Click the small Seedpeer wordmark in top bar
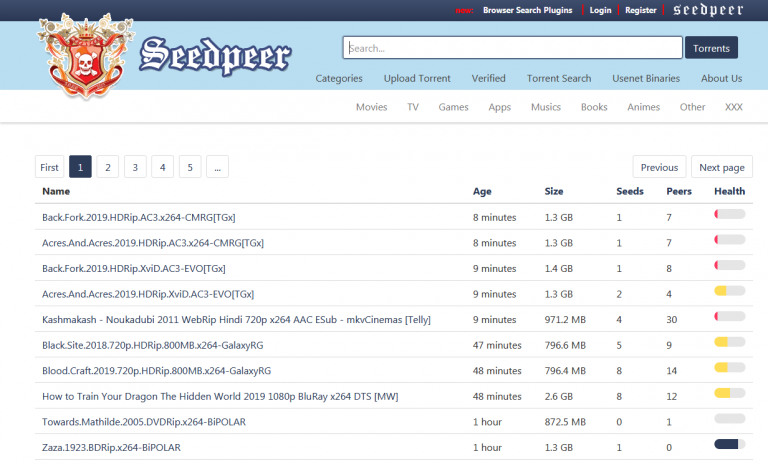 707,10
